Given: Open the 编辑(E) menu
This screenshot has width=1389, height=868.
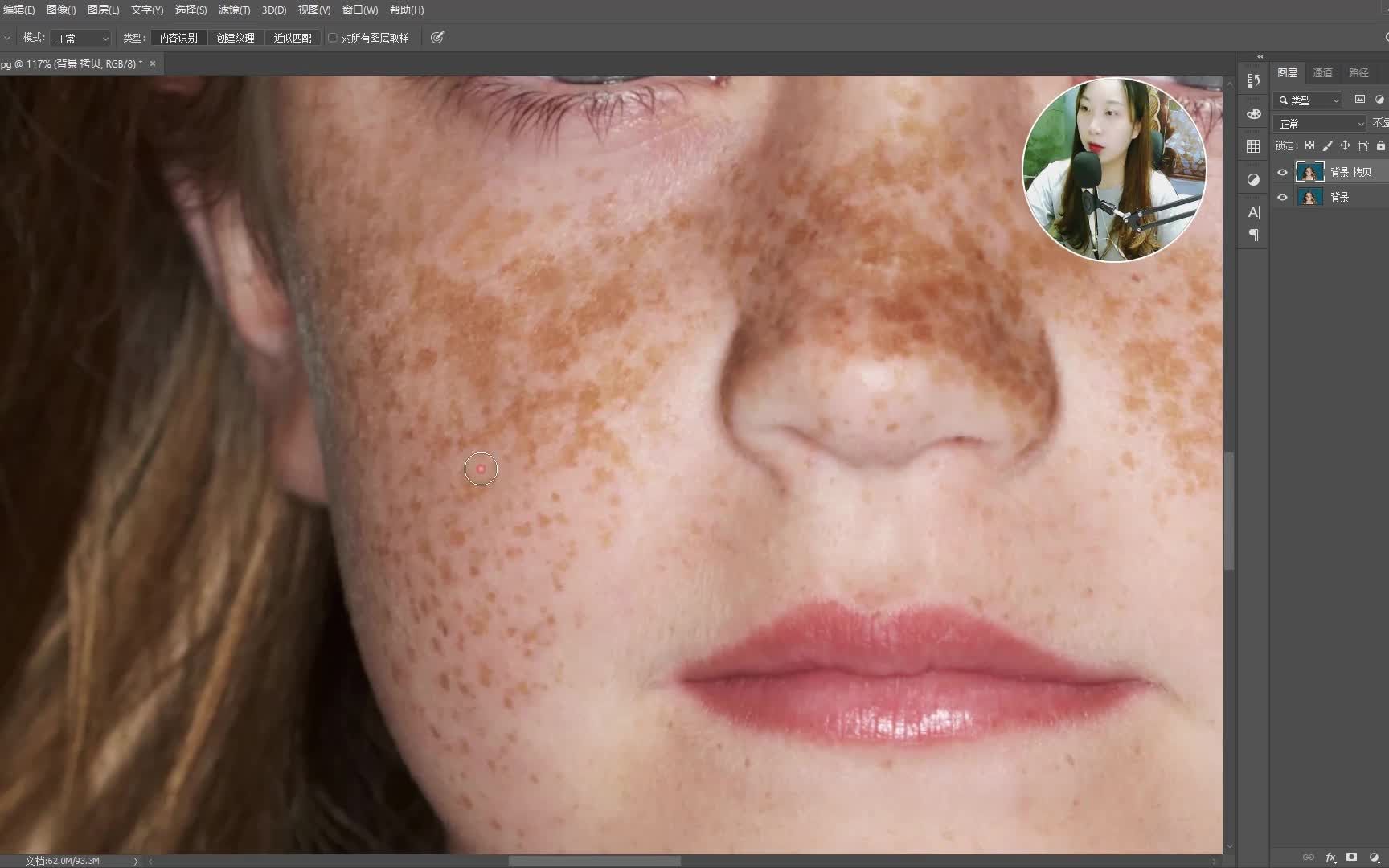Looking at the screenshot, I should pos(18,10).
